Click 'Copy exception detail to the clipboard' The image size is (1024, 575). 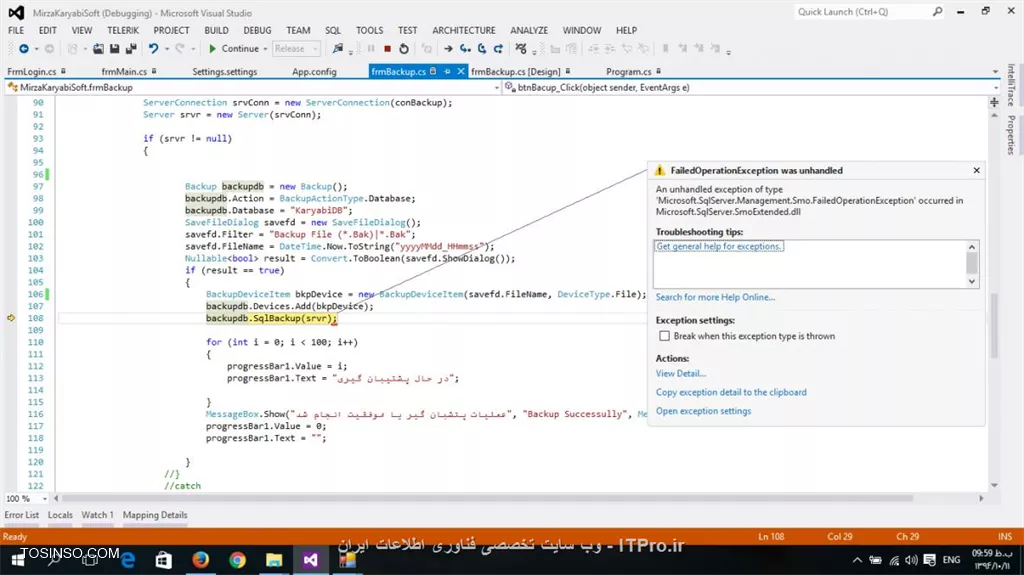coord(731,392)
